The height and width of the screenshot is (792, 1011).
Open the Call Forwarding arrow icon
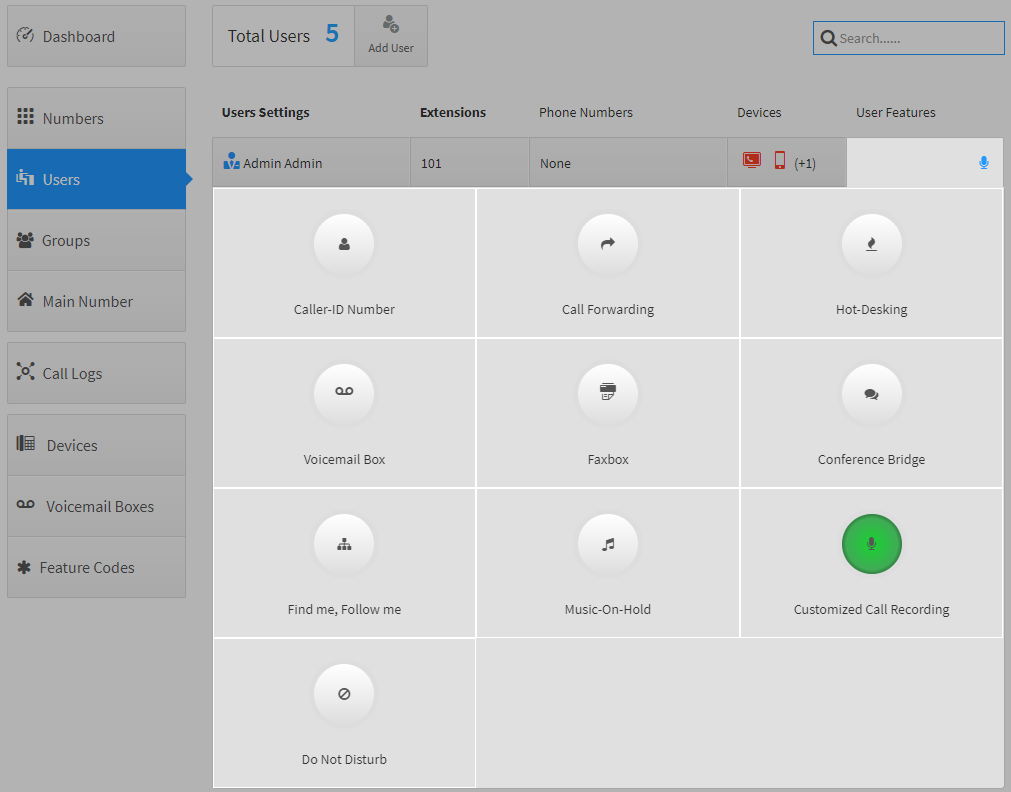coord(607,244)
